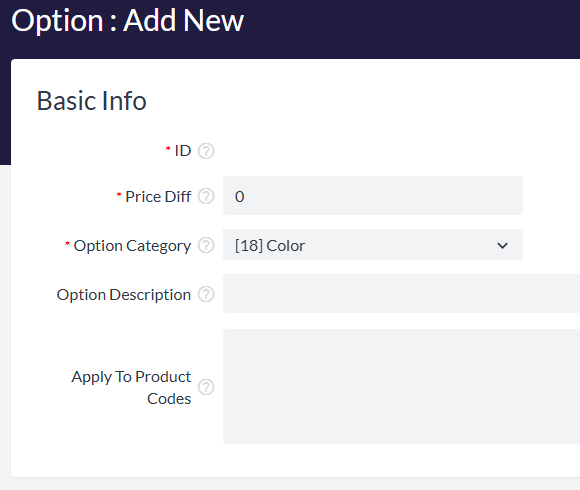Focus the Price Diff input field

[373, 196]
